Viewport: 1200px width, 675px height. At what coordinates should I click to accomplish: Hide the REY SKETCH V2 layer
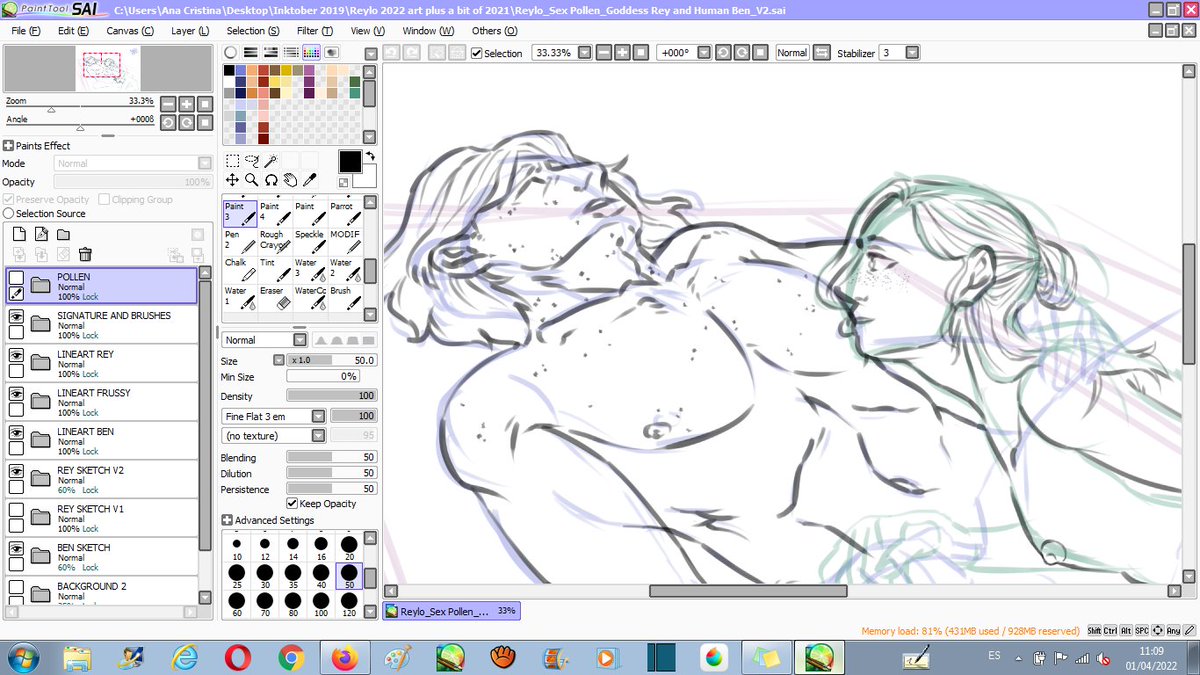(16, 470)
